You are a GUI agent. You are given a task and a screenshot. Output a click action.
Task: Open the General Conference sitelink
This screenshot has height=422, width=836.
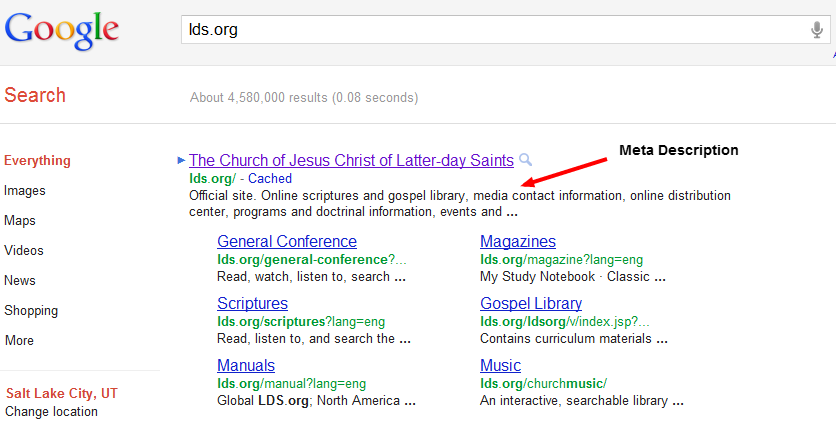(x=286, y=241)
